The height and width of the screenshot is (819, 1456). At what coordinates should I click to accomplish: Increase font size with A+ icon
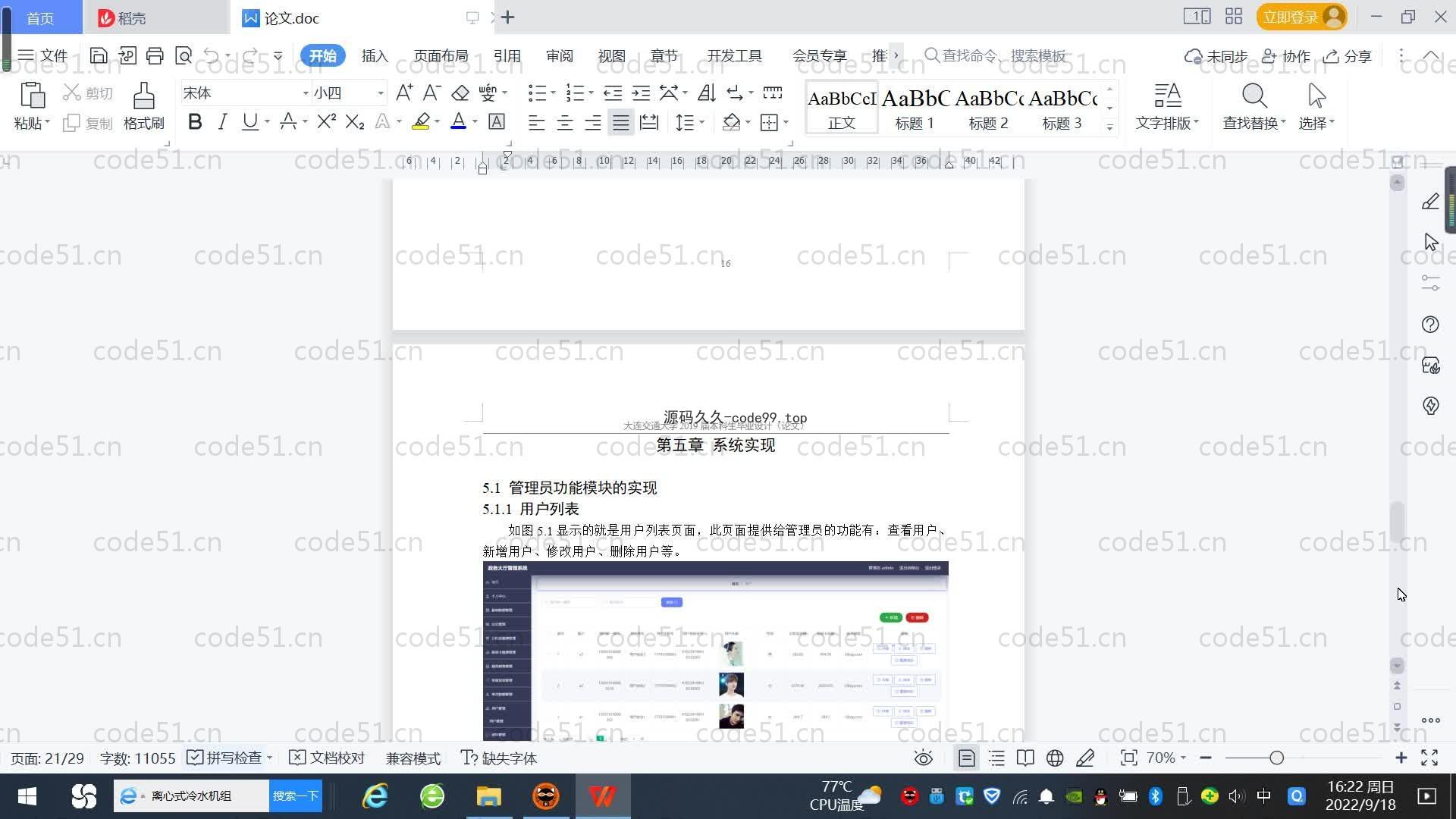(x=404, y=93)
